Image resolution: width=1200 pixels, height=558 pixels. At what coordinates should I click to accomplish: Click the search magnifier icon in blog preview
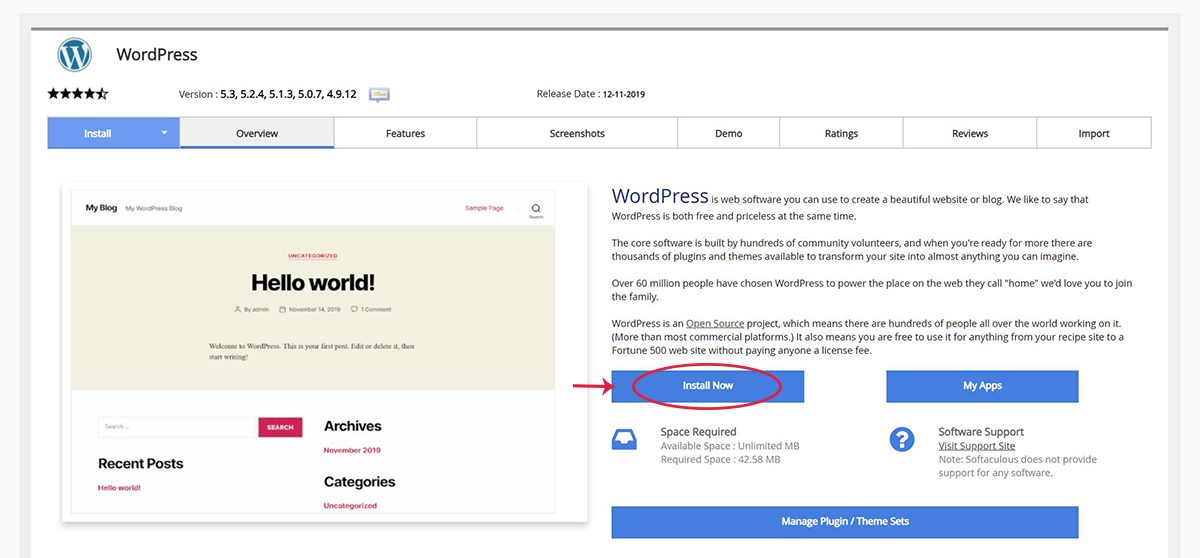click(536, 208)
